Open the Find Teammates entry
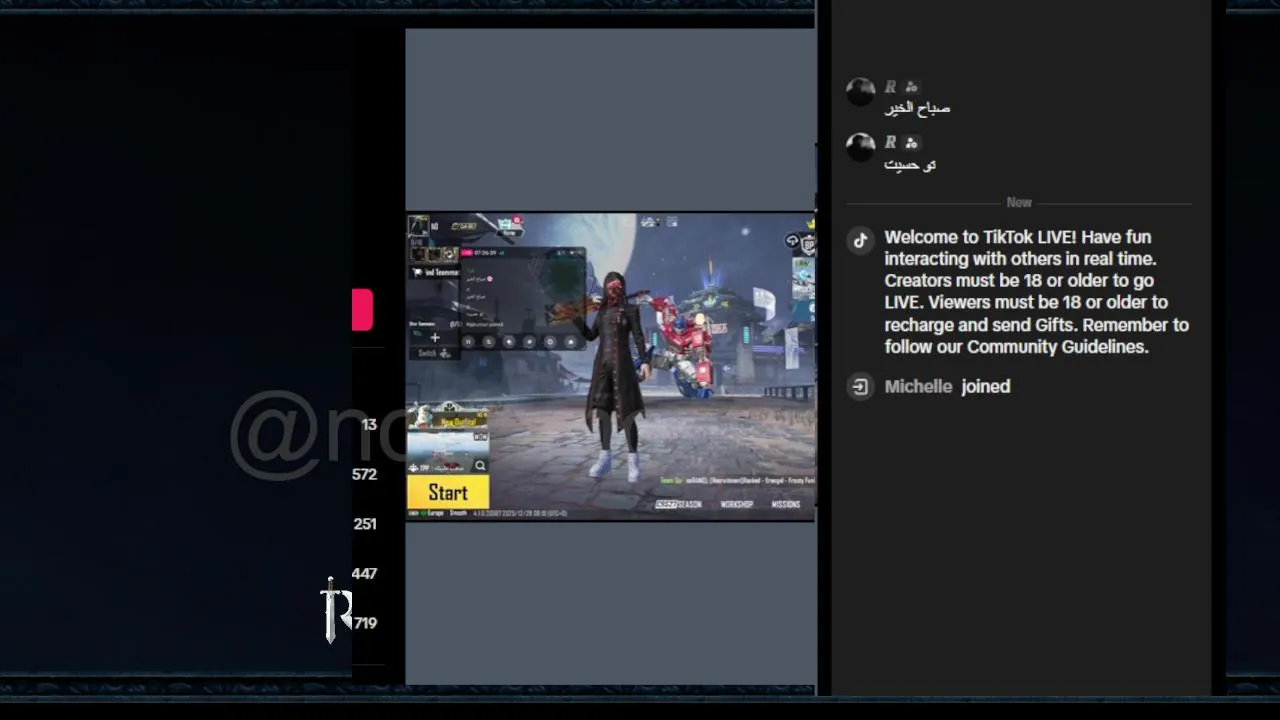1280x720 pixels. (434, 272)
